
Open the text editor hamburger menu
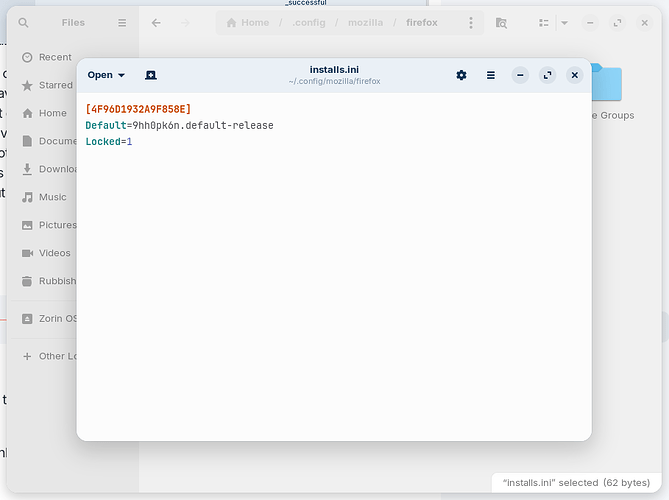[491, 75]
